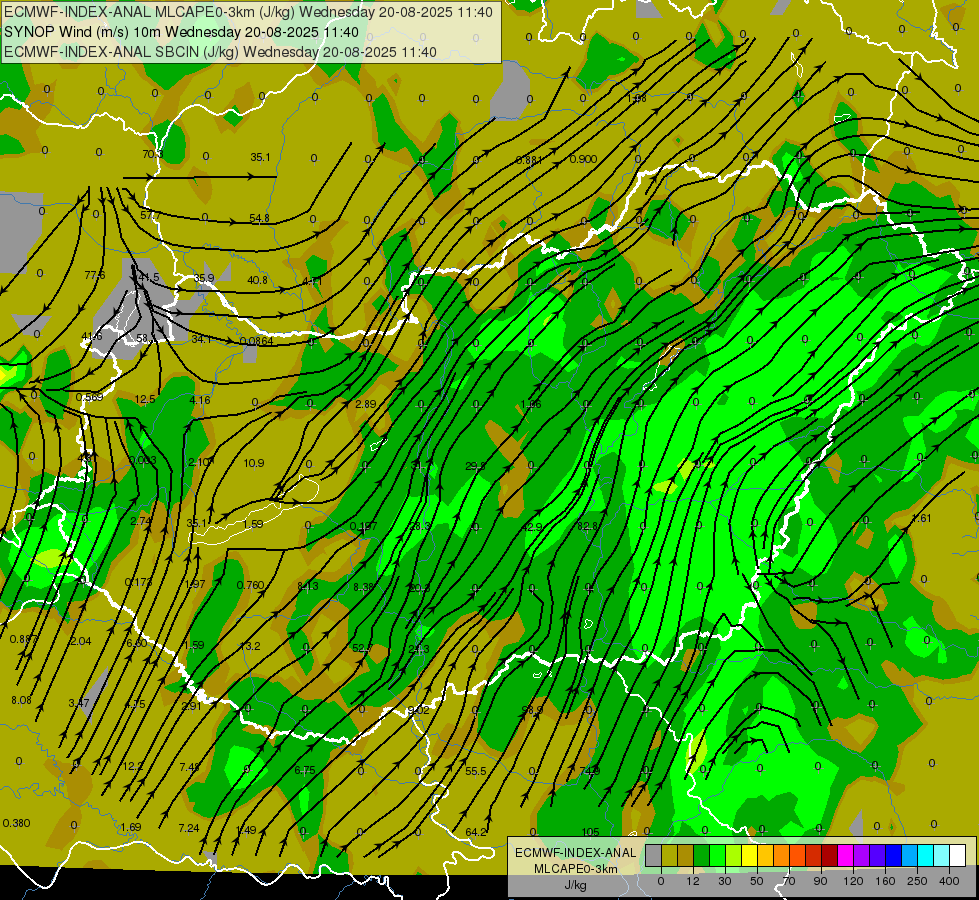The width and height of the screenshot is (979, 900).
Task: Click the J/kg unit label in legend
Action: point(575,885)
